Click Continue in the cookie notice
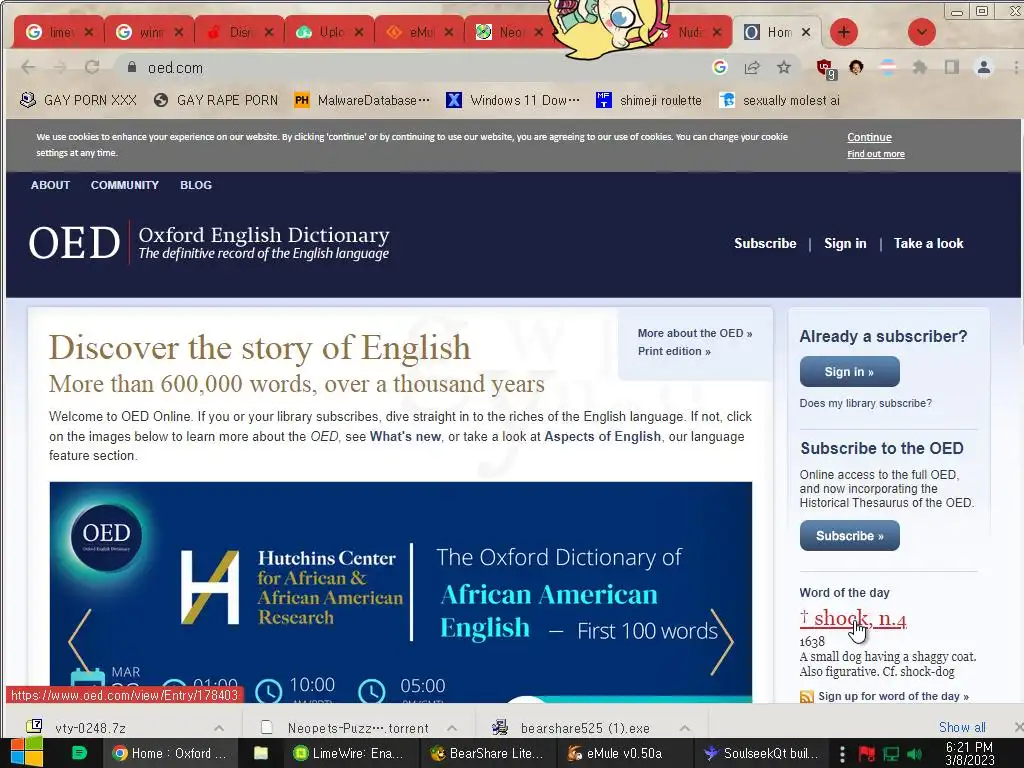Screen dimensions: 1024x768 tap(869, 137)
